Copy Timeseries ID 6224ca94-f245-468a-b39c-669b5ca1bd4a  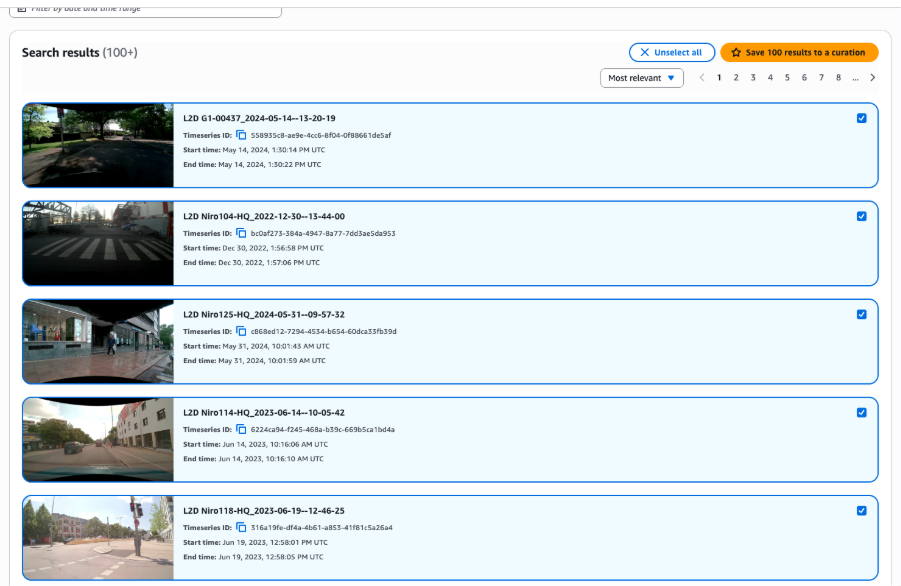tap(241, 429)
